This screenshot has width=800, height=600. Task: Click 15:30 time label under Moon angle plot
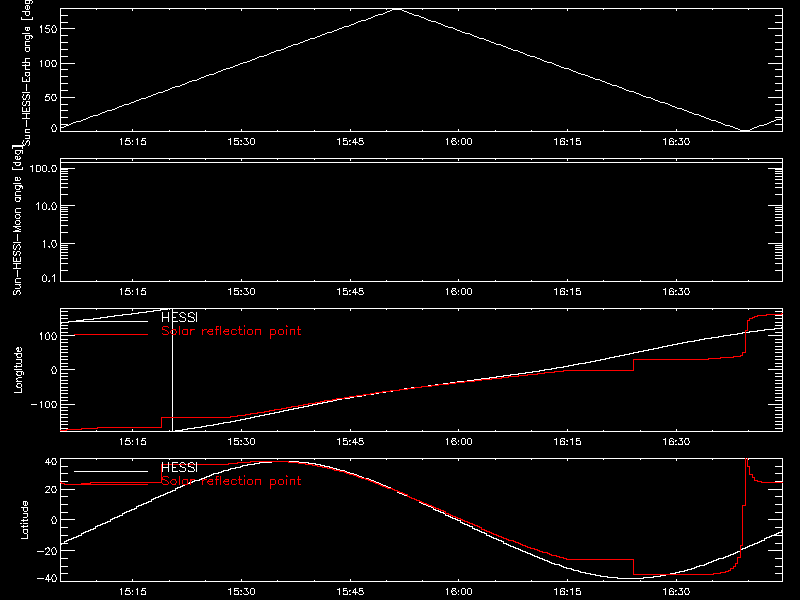click(241, 292)
